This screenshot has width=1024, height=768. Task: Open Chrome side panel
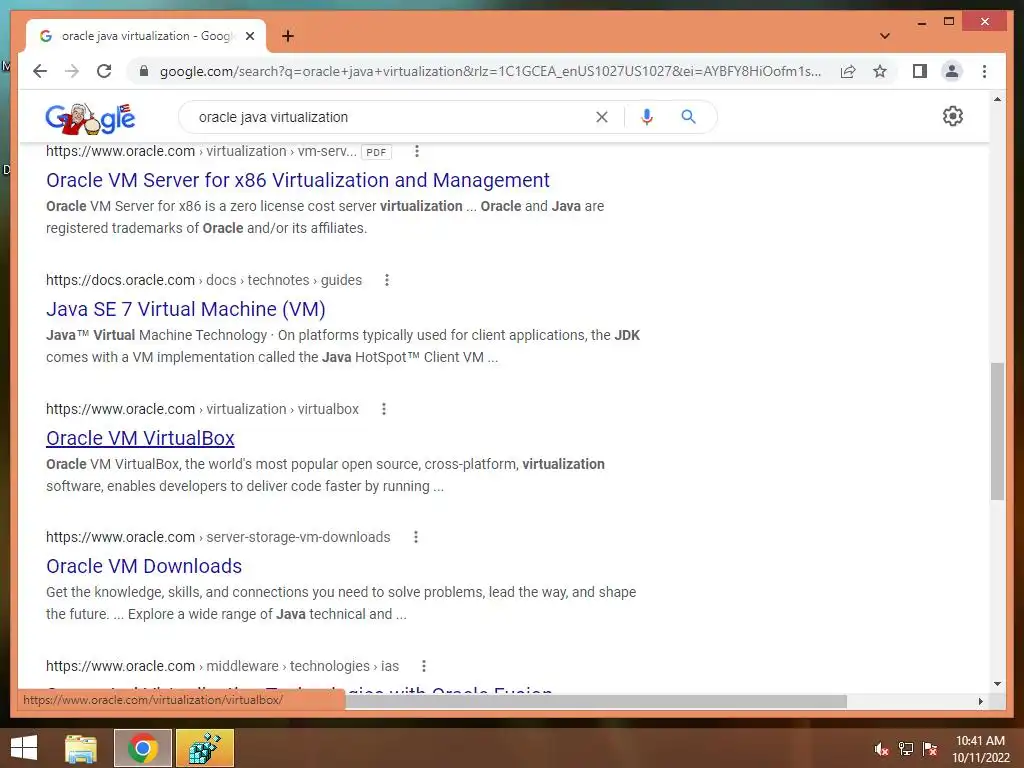click(x=920, y=71)
